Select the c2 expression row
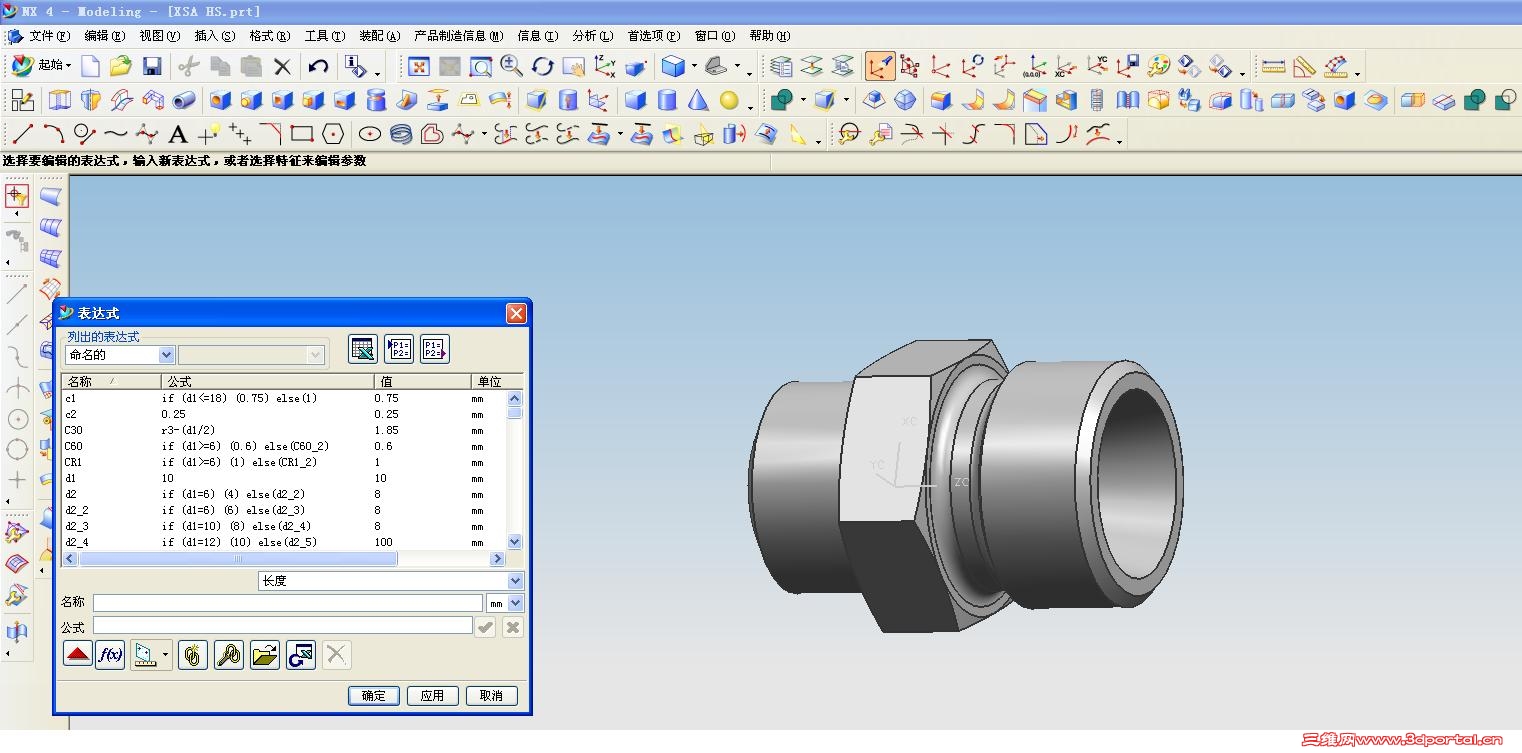Image resolution: width=1522 pixels, height=753 pixels. click(284, 415)
